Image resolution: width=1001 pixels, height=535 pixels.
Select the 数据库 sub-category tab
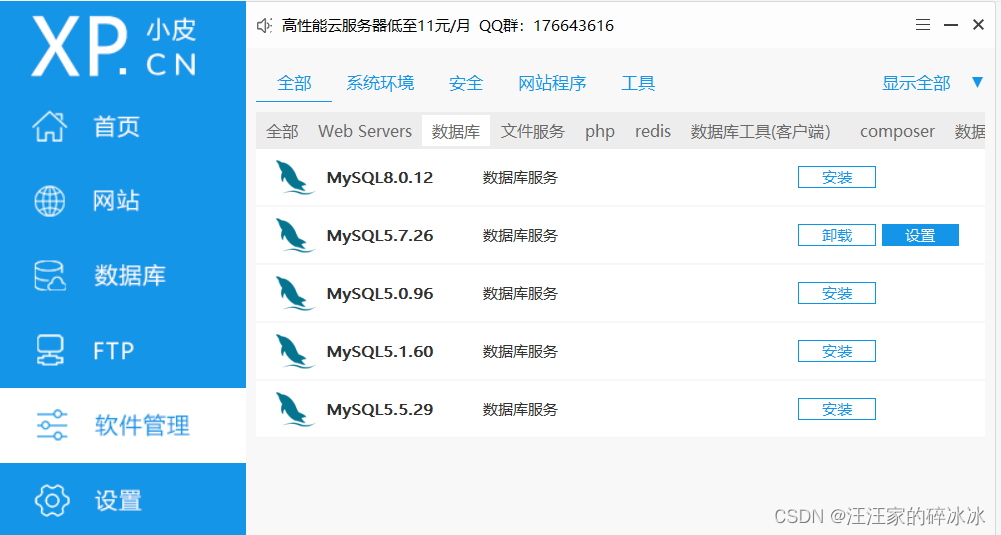pyautogui.click(x=456, y=132)
